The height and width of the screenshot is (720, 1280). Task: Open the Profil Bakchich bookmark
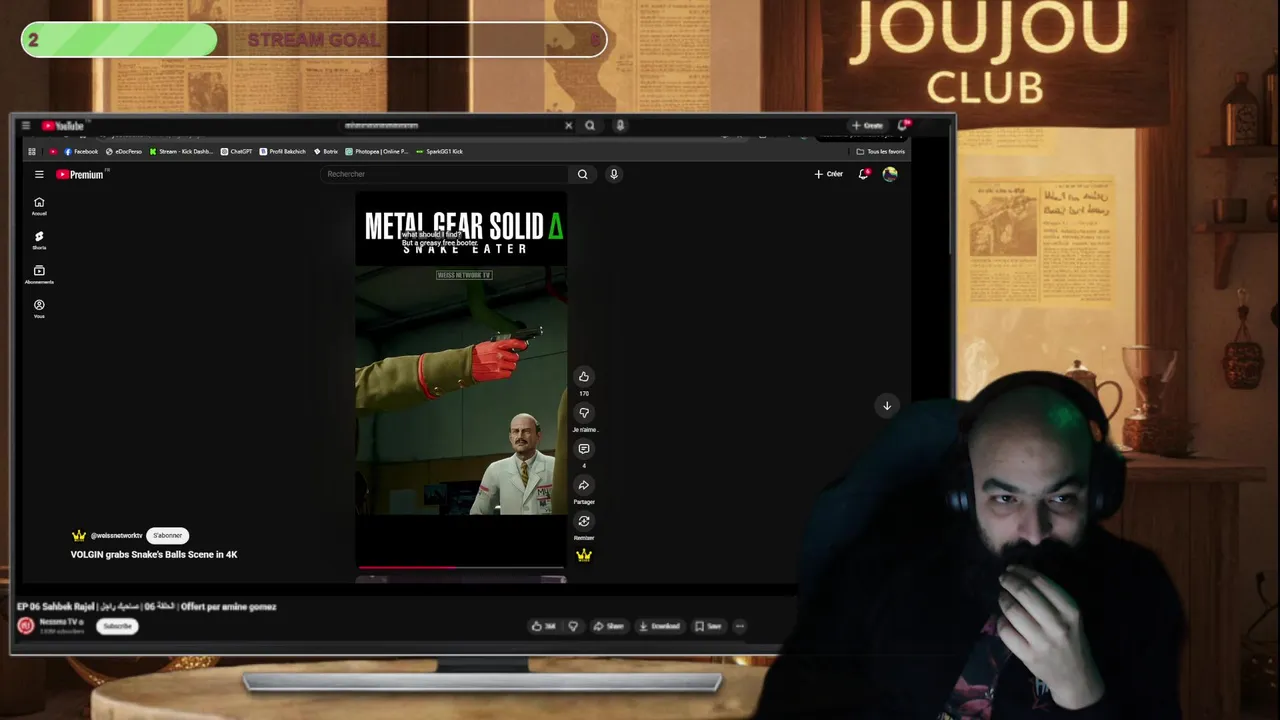[283, 152]
